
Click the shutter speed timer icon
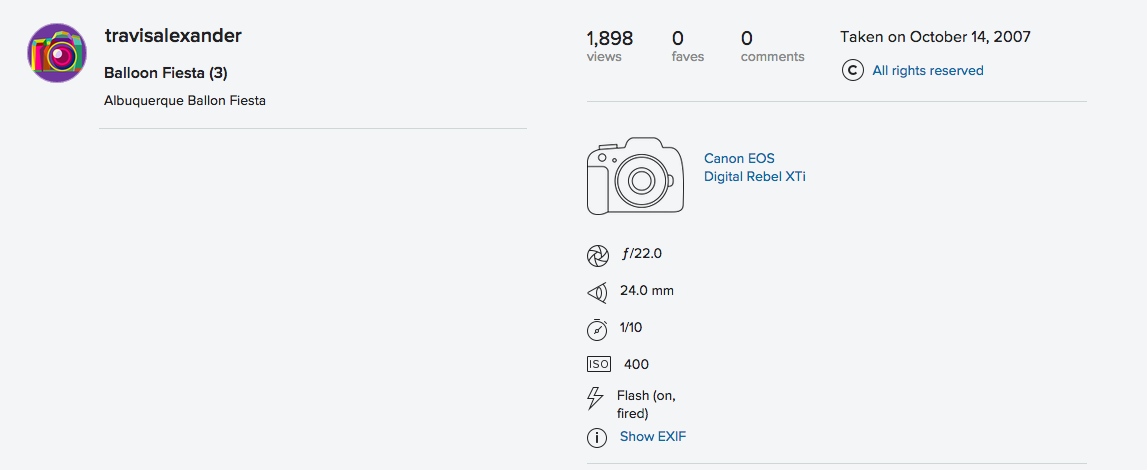[x=598, y=329]
